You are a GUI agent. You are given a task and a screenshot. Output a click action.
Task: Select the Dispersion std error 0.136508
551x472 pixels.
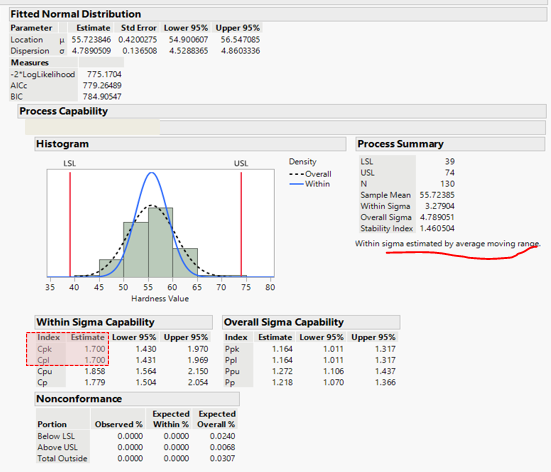[140, 51]
